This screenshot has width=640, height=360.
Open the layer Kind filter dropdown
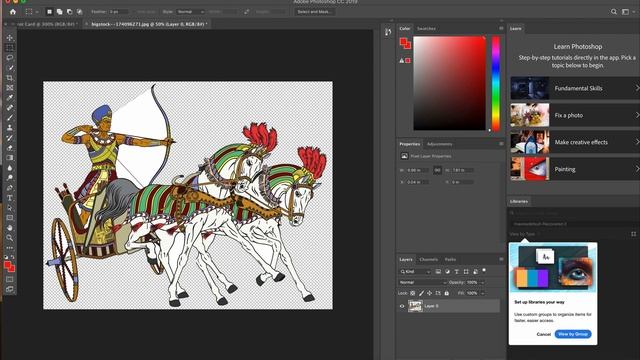point(415,271)
